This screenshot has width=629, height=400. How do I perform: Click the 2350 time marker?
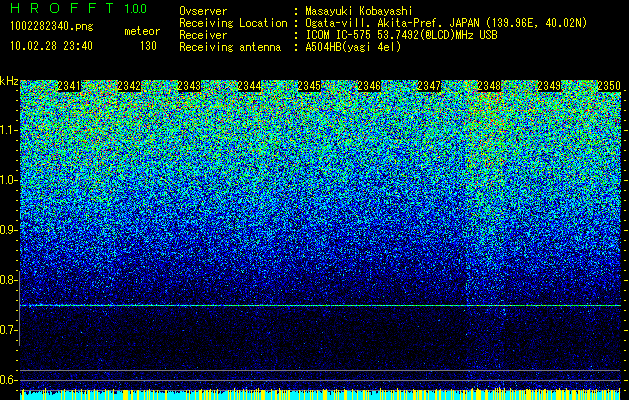point(609,86)
